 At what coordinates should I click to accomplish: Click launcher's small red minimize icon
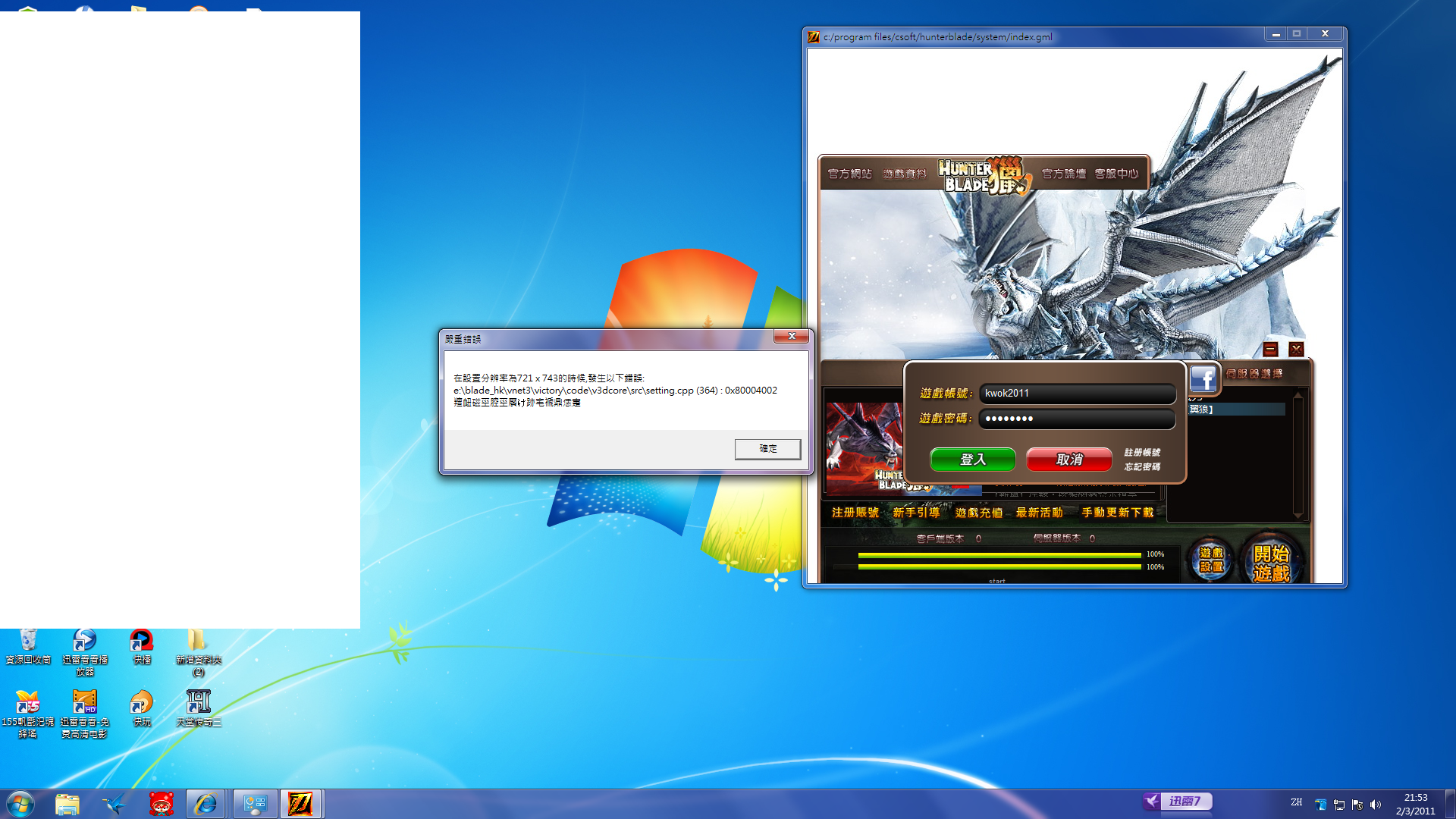click(x=1271, y=350)
